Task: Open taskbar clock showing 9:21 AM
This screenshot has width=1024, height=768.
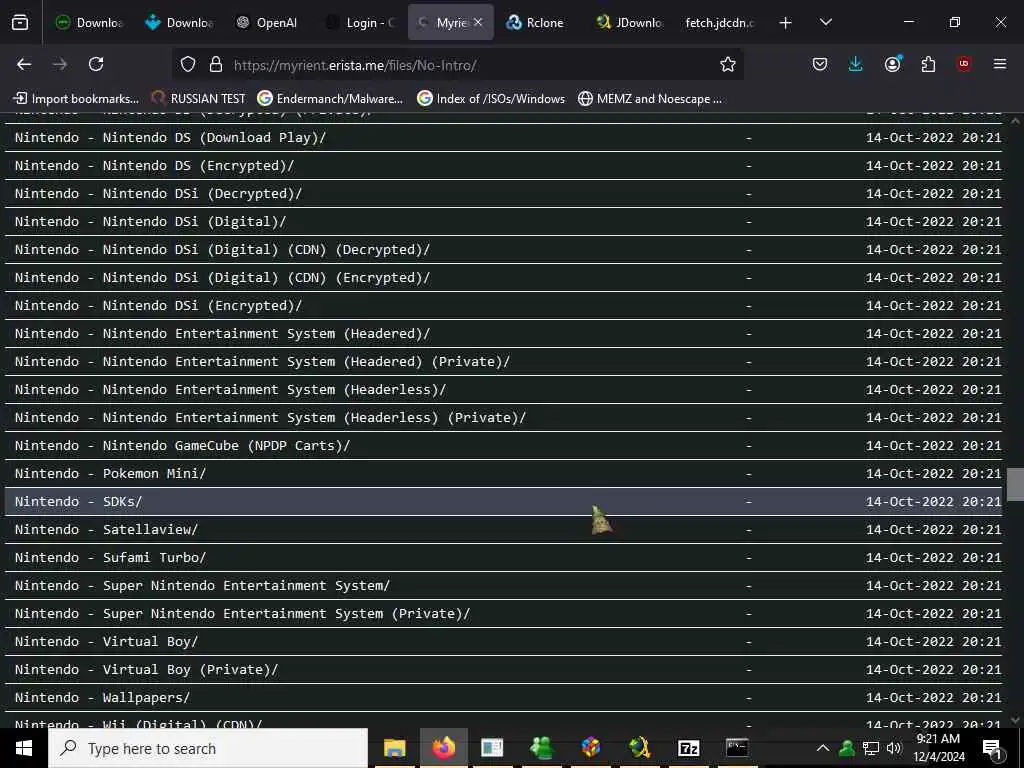Action: coord(938,748)
